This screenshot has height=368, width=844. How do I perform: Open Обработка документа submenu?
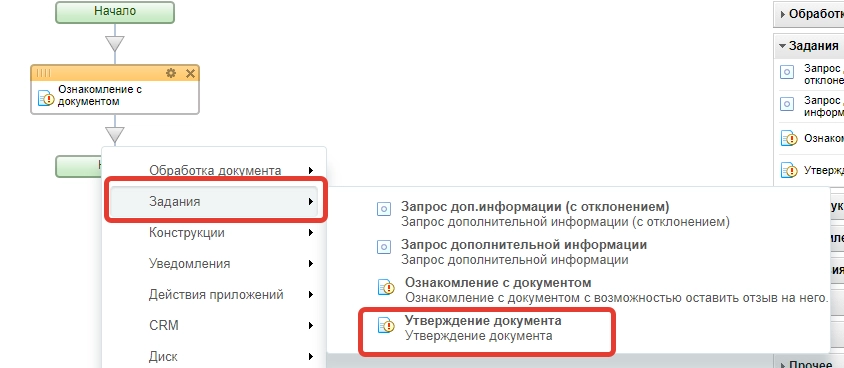point(214,171)
